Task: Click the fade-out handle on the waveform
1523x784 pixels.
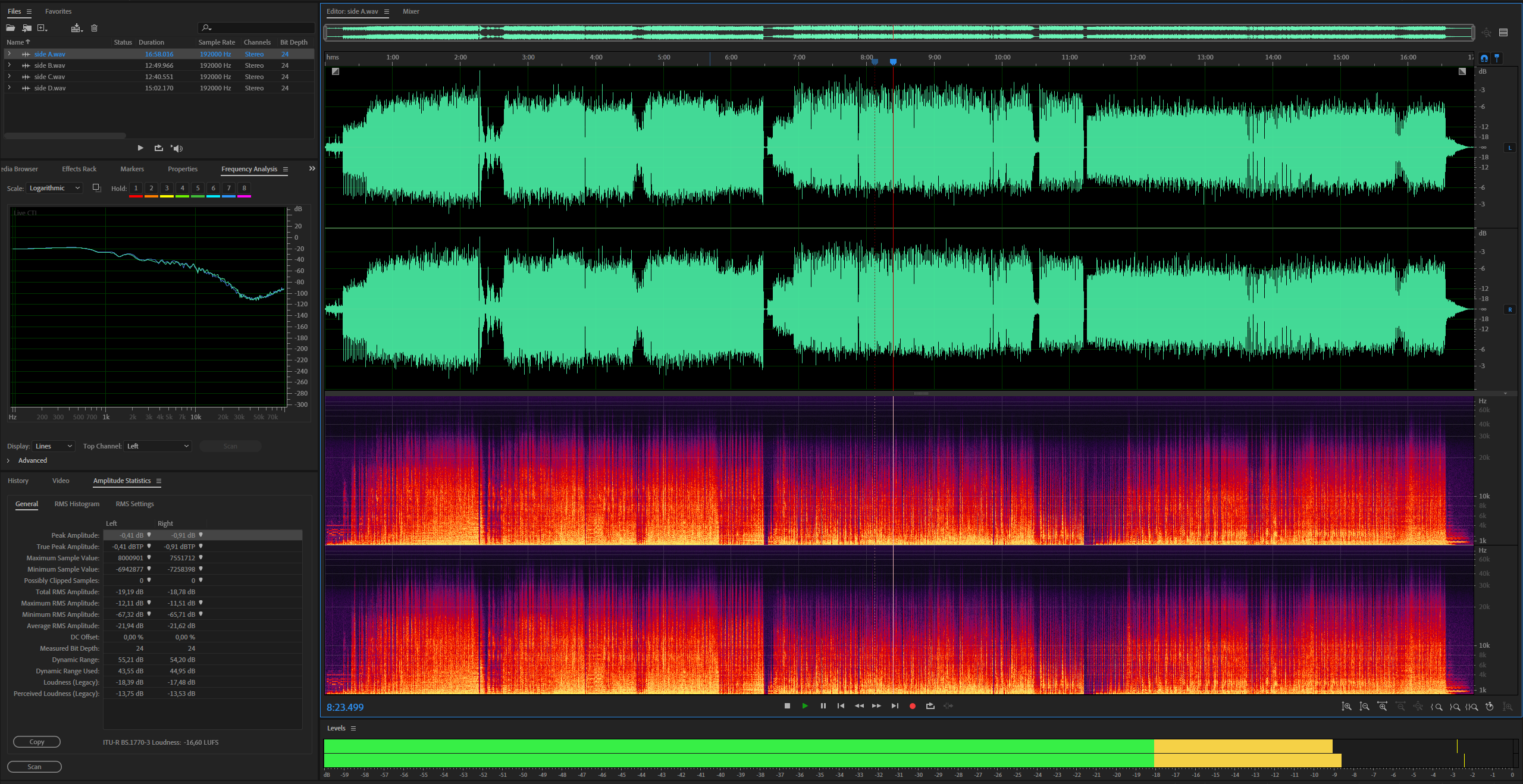Action: 1462,71
